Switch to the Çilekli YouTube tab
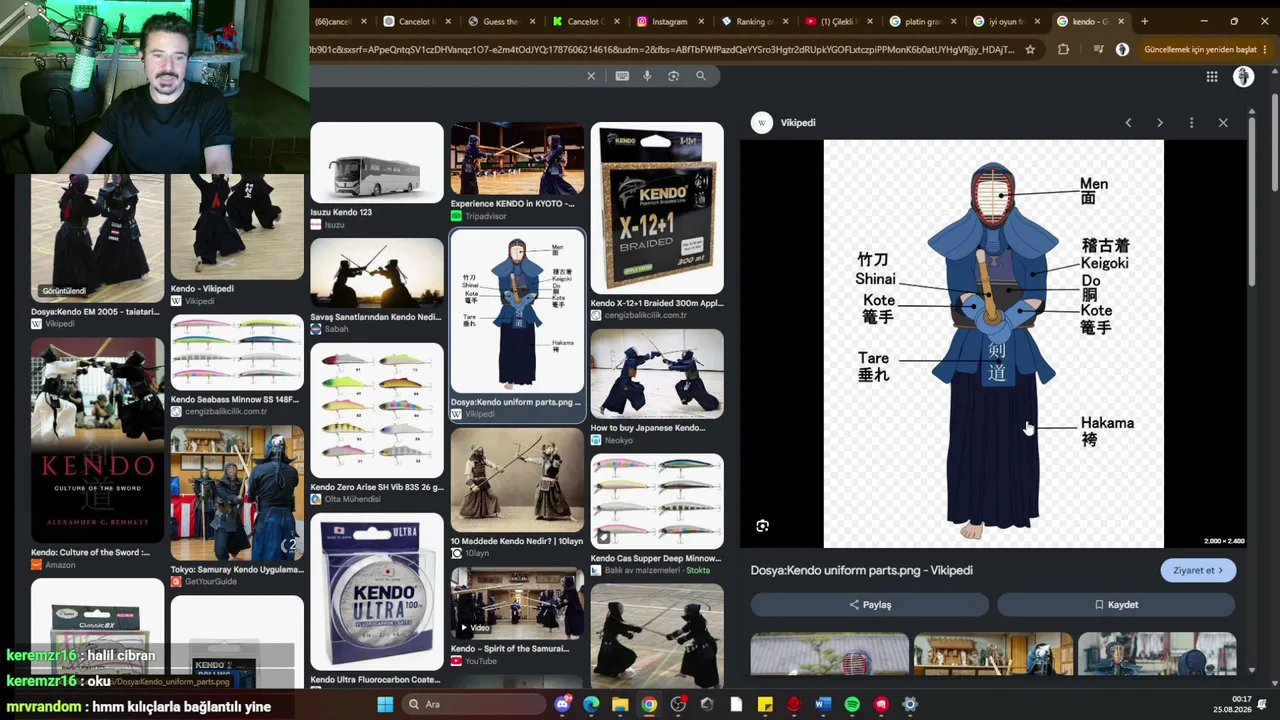 (x=838, y=21)
